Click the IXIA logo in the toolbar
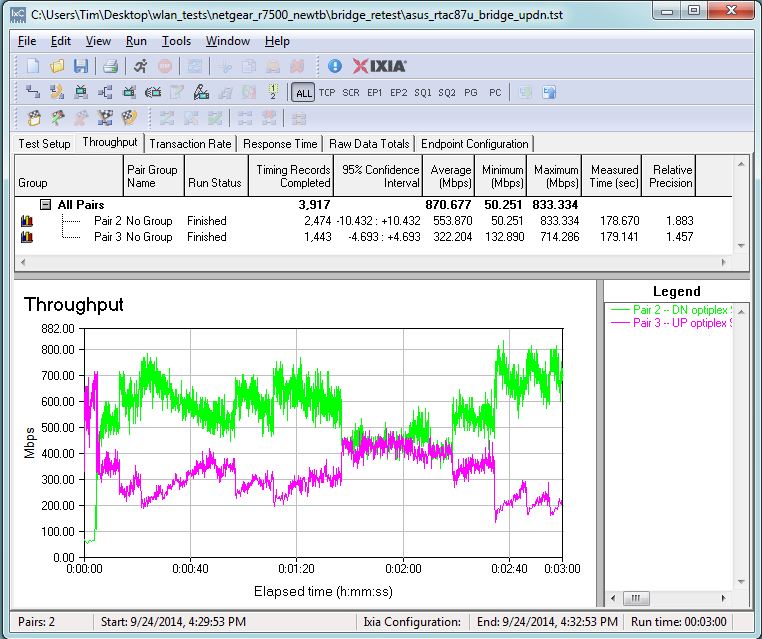The width and height of the screenshot is (762, 639). click(x=380, y=66)
